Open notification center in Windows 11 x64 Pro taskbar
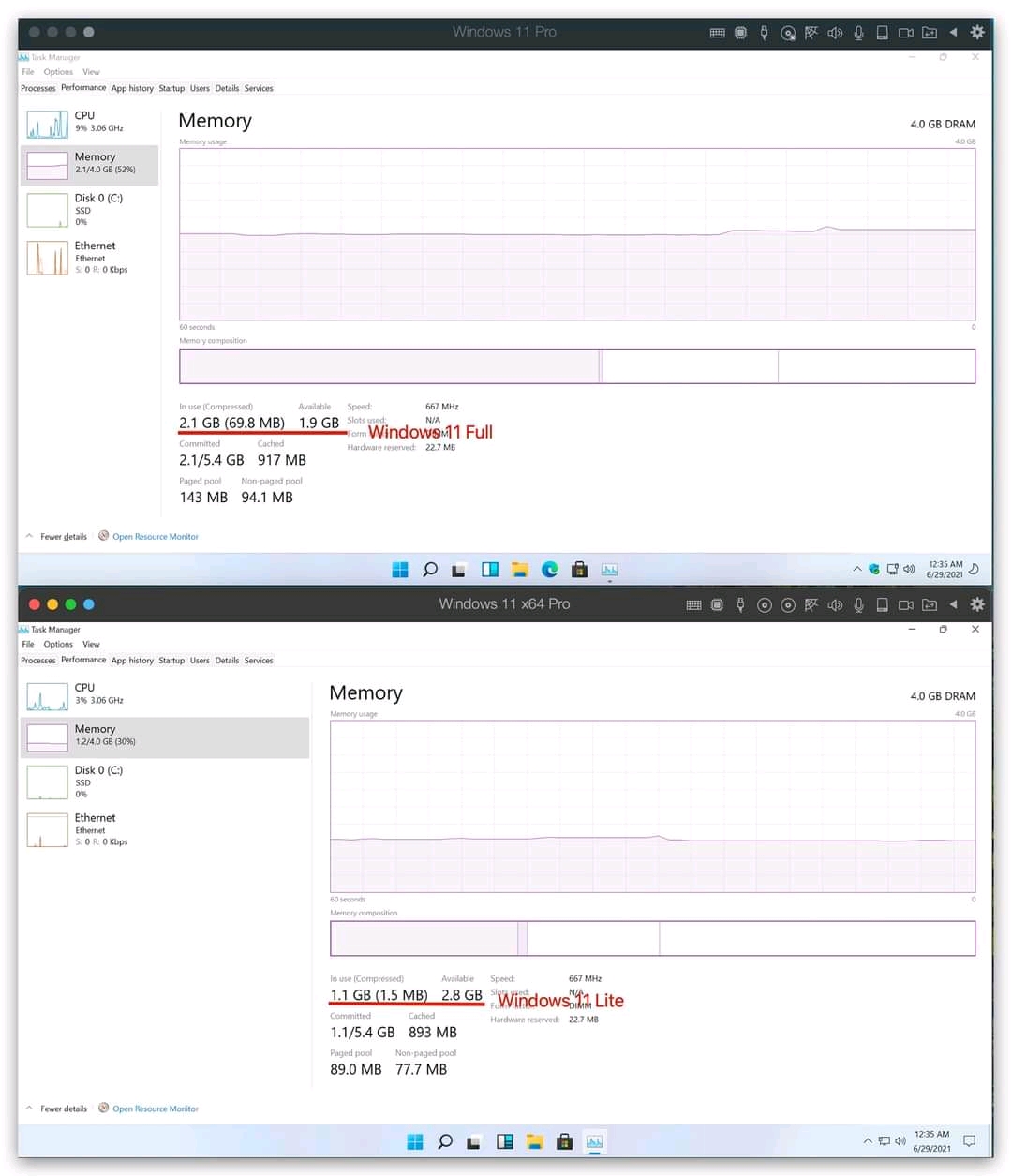 pyautogui.click(x=969, y=1140)
